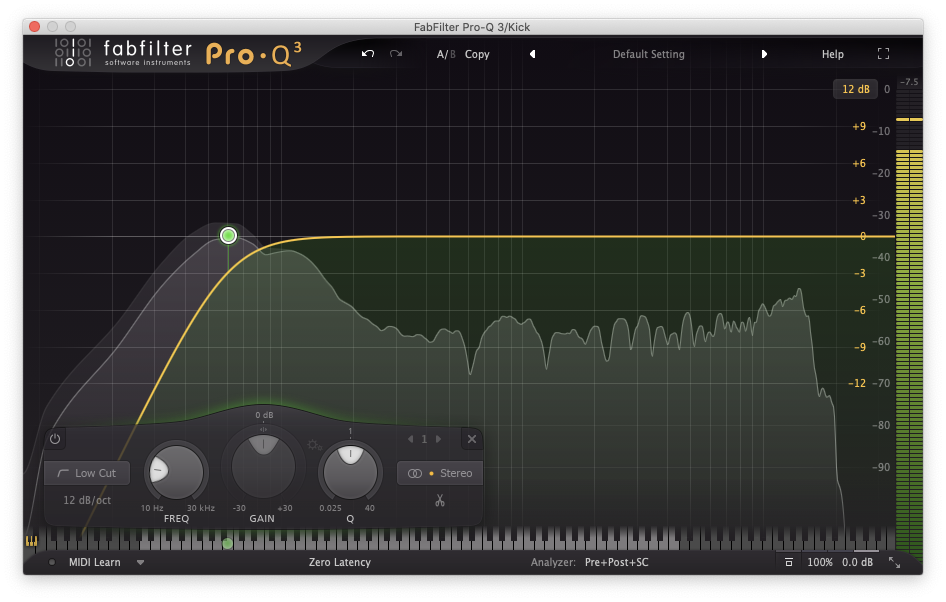Screen dimensions: 946x602
Task: Select next band arrow in band panel
Action: [x=439, y=439]
